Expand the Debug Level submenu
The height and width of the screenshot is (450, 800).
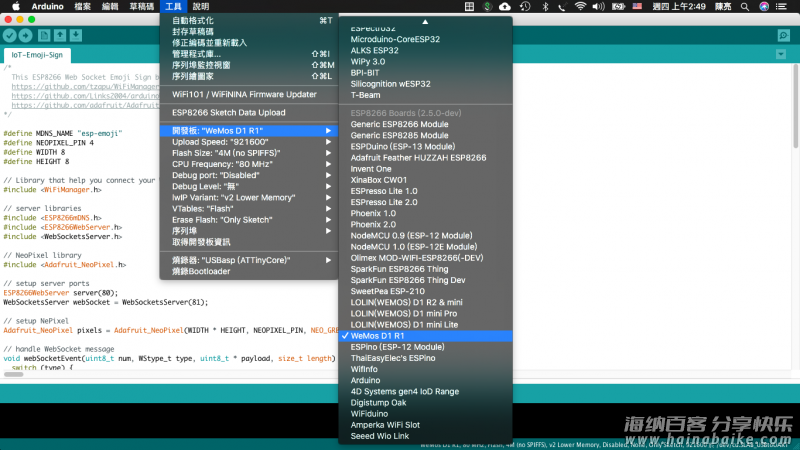click(249, 187)
